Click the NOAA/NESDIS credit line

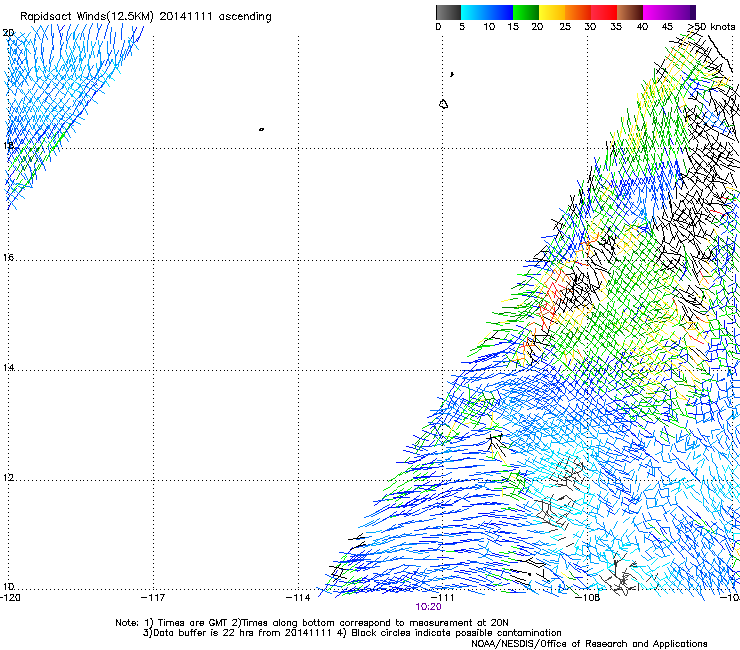(x=589, y=644)
